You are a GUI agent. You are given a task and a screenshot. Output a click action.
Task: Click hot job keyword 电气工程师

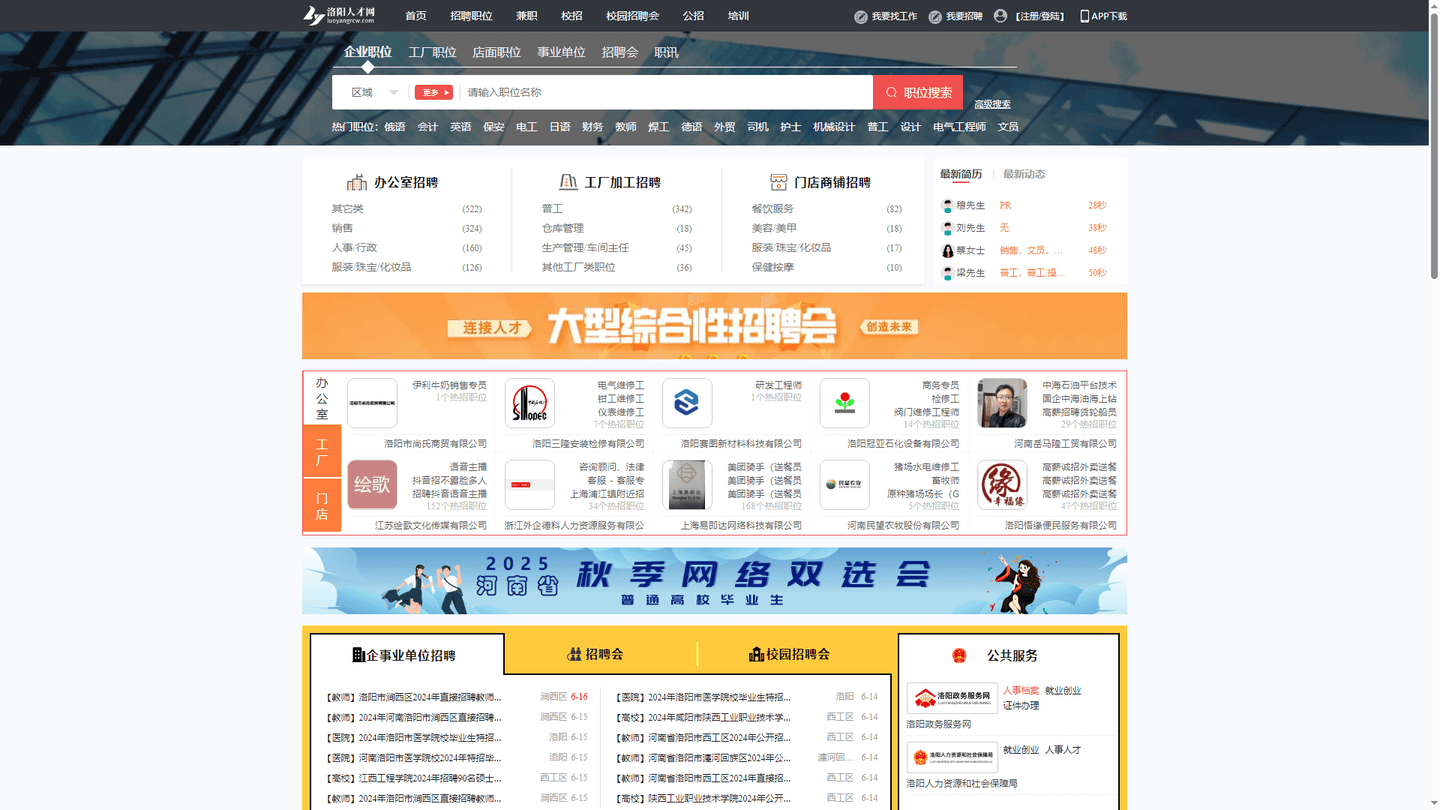coord(959,127)
